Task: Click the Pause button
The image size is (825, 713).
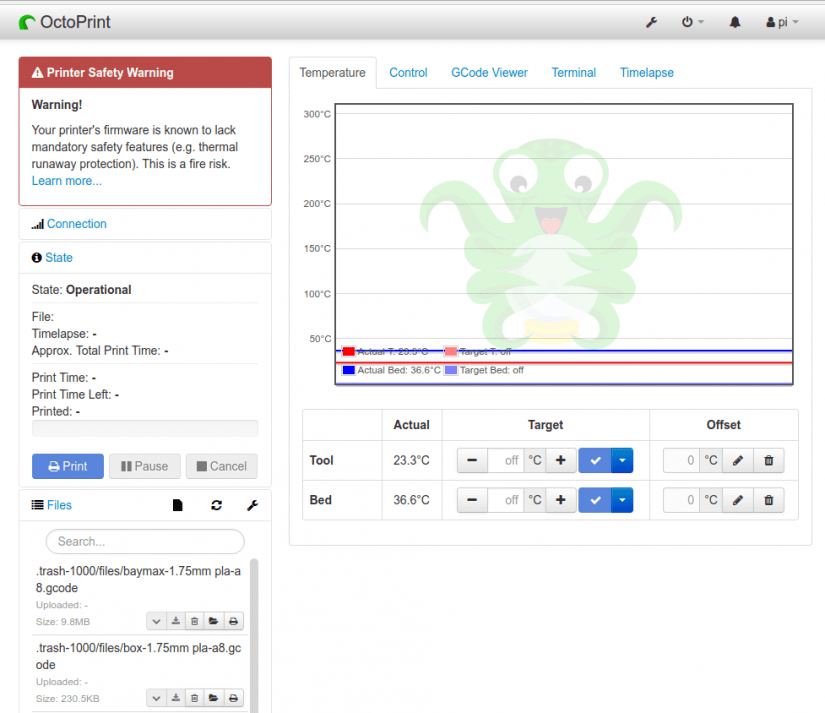Action: pyautogui.click(x=145, y=466)
